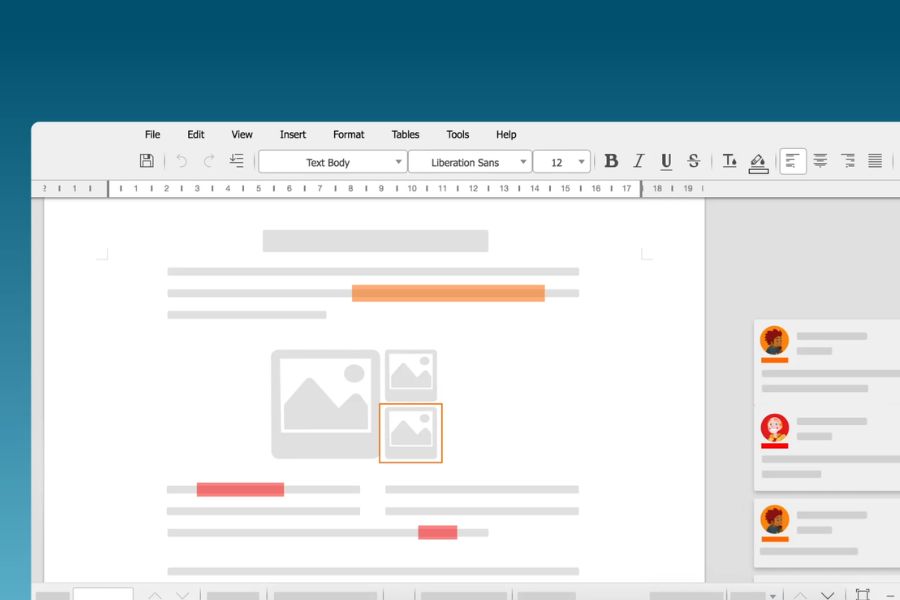This screenshot has height=600, width=900.
Task: Toggle Bold formatting
Action: [611, 161]
